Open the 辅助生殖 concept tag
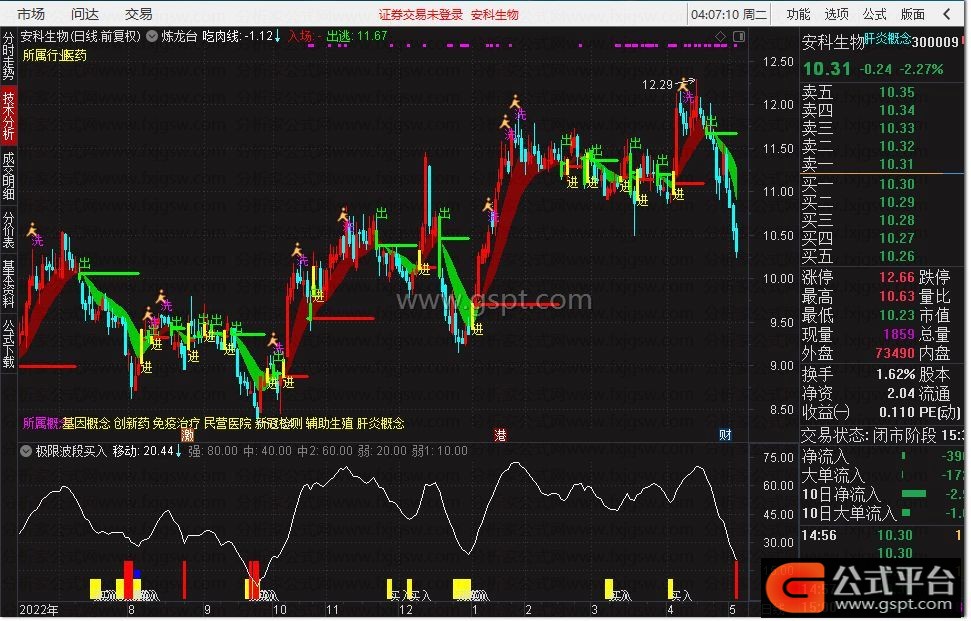971x621 pixels. tap(329, 423)
